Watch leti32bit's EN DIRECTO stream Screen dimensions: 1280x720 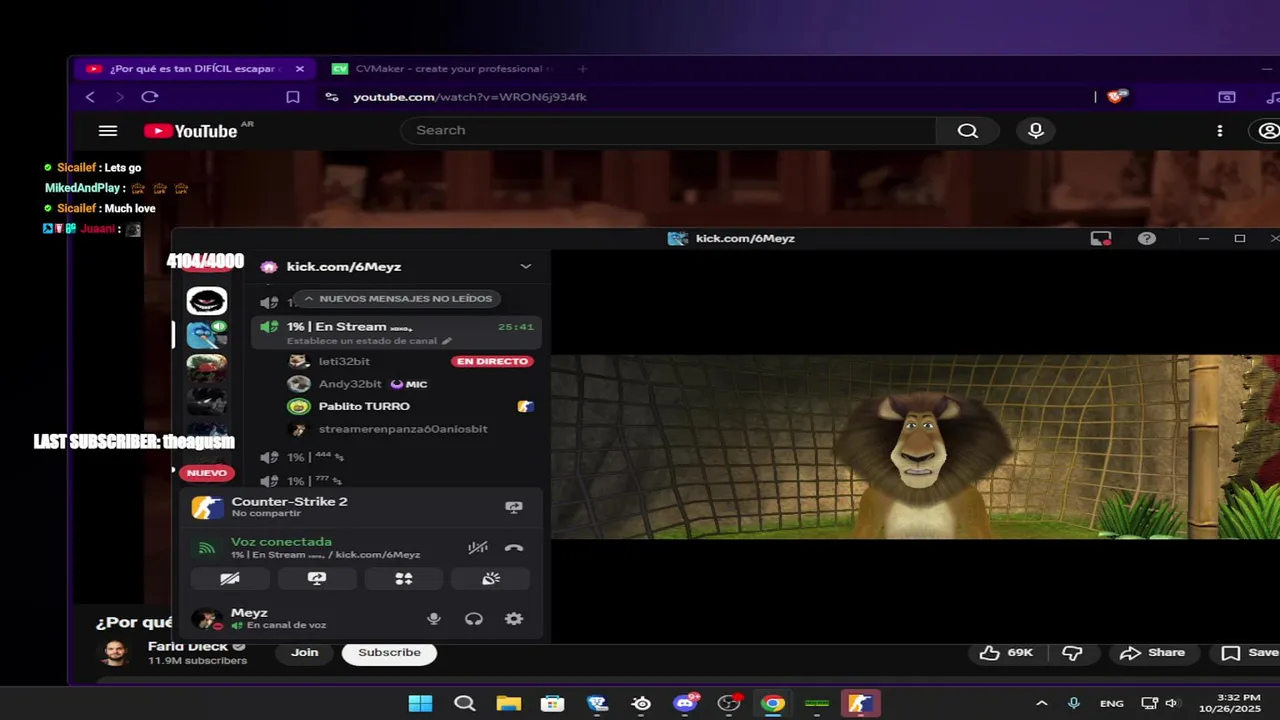tap(490, 361)
